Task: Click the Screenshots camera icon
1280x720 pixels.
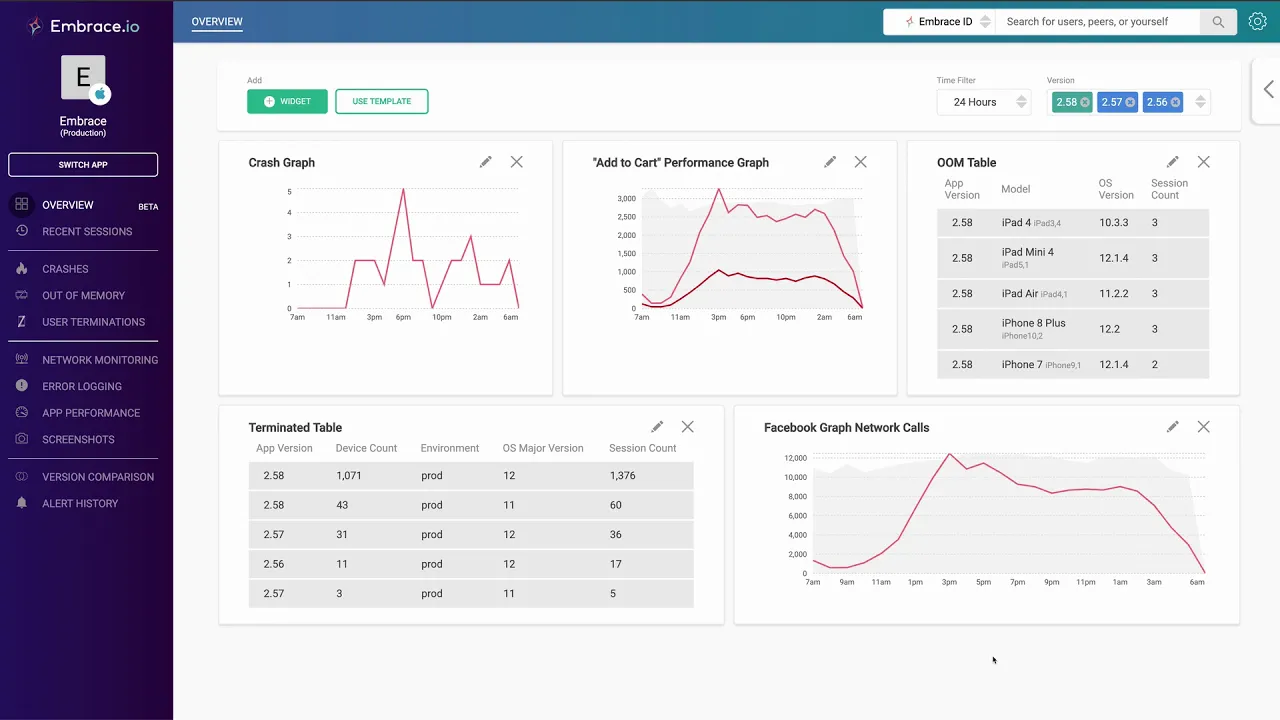Action: (22, 439)
